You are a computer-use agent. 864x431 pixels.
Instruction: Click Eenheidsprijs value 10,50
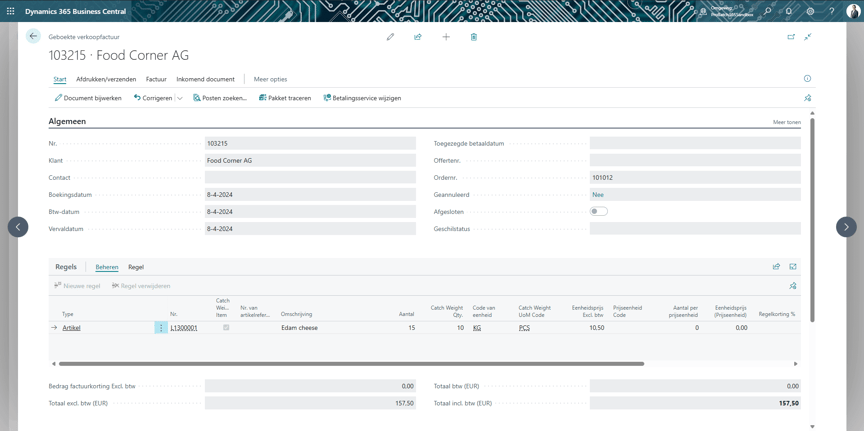(596, 328)
